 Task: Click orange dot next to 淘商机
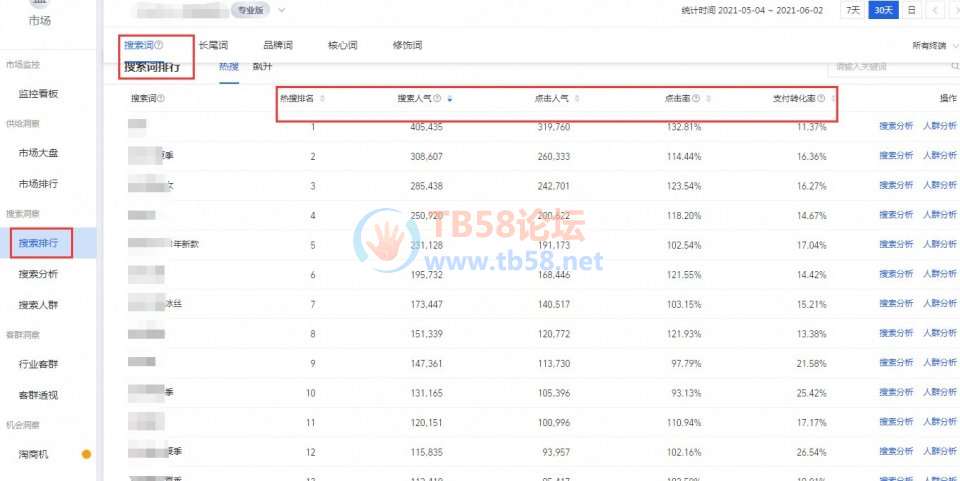click(86, 455)
